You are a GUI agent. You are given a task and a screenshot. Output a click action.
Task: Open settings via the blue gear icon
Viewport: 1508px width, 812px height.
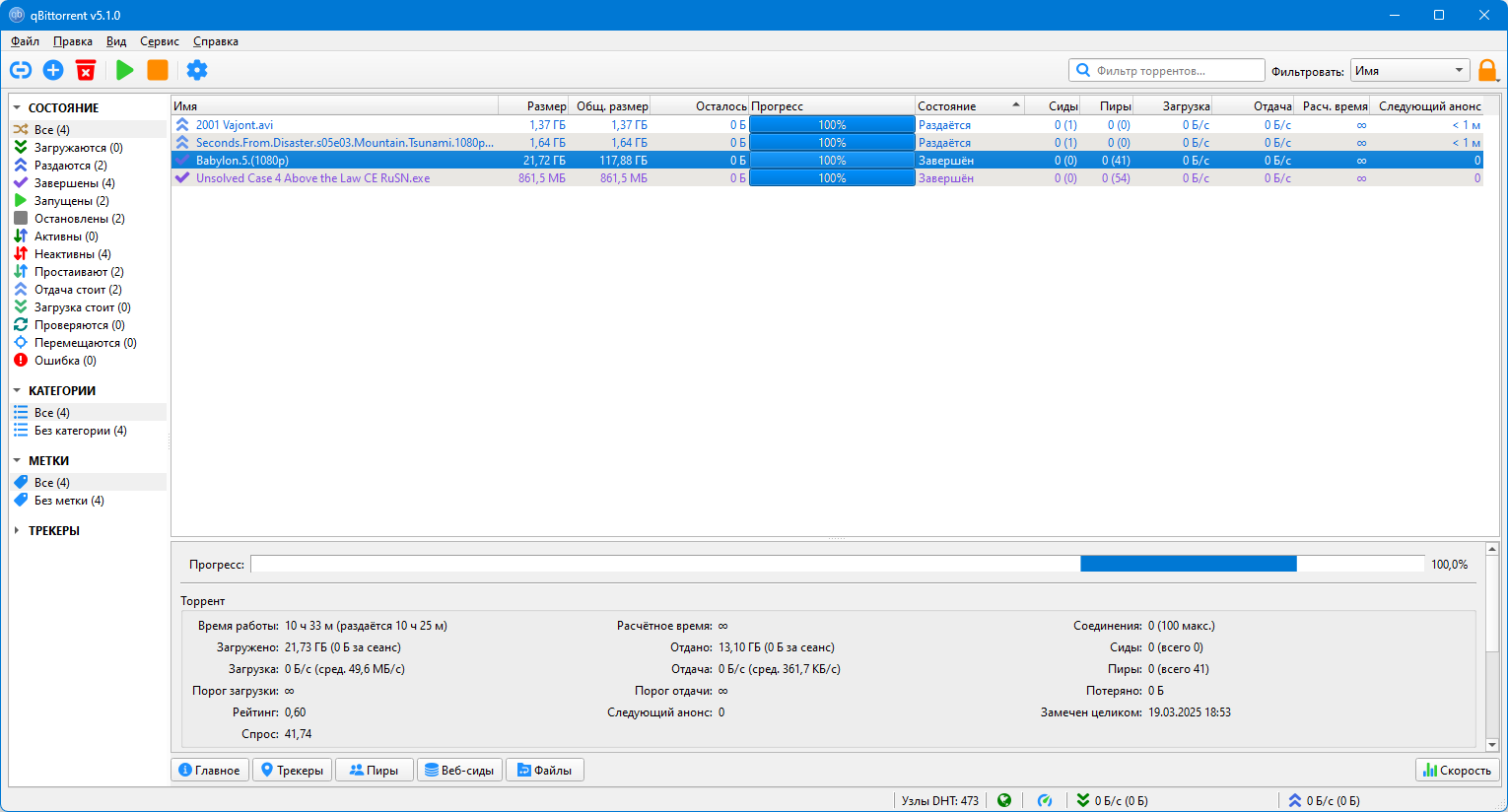(197, 70)
